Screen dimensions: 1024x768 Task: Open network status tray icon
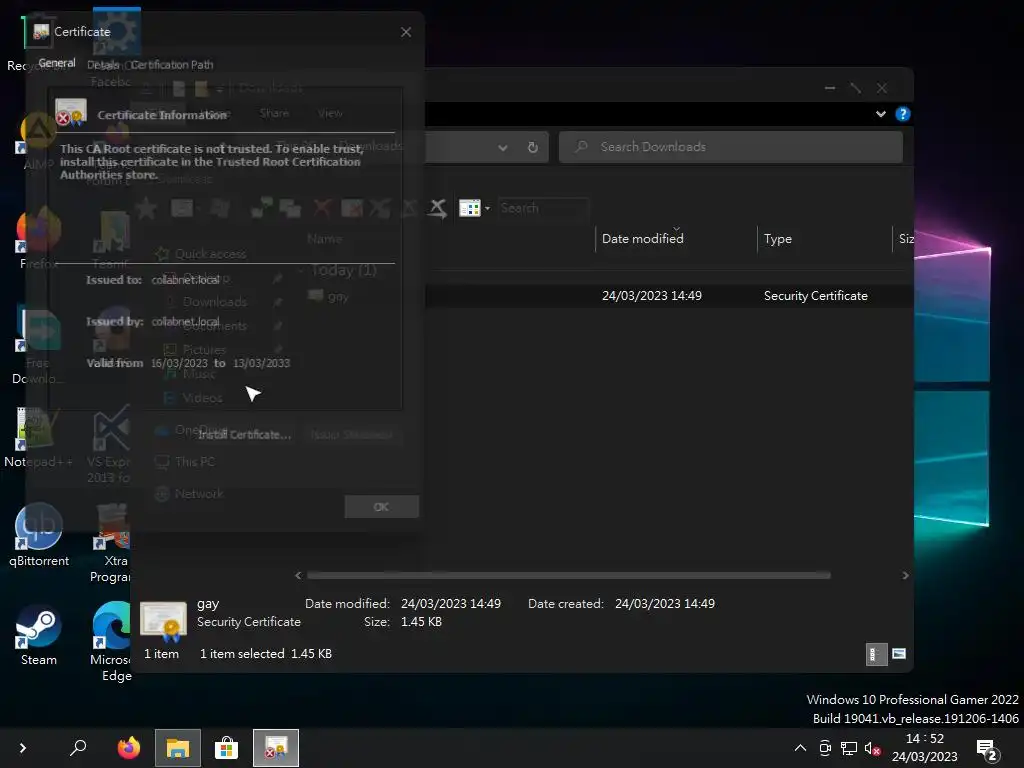(x=849, y=748)
